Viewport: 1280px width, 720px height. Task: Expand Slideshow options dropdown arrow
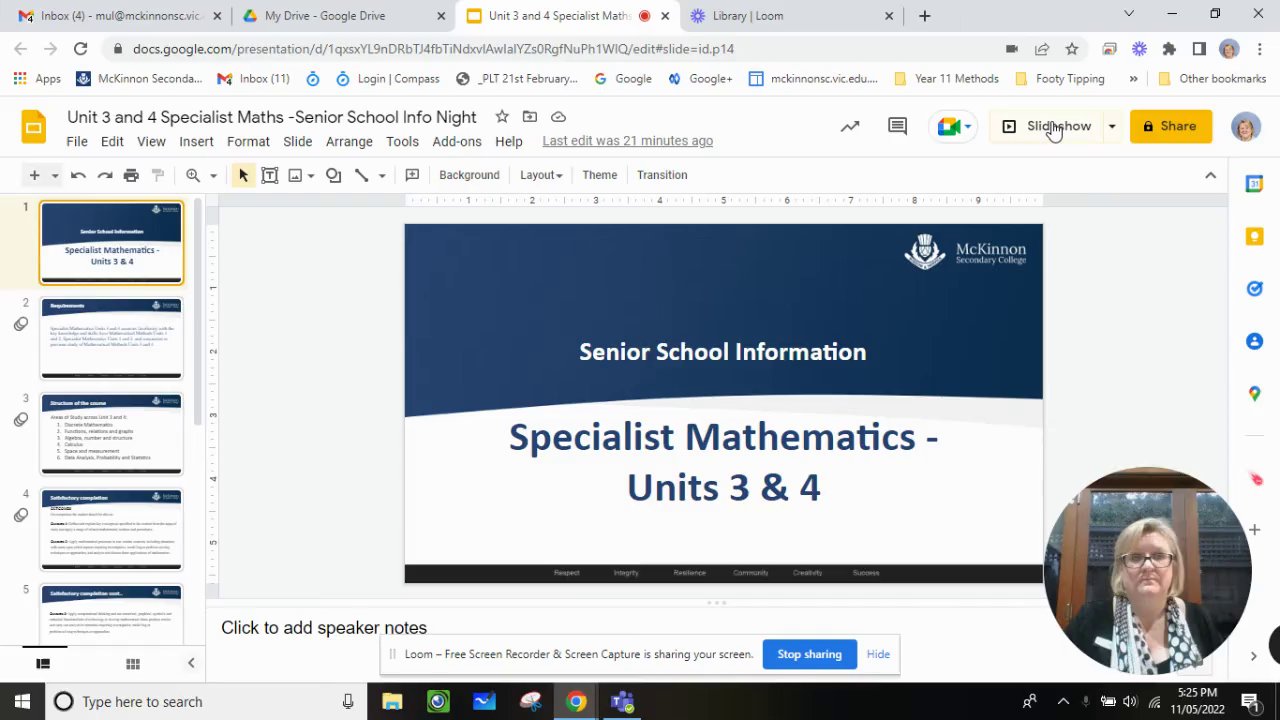click(x=1111, y=126)
